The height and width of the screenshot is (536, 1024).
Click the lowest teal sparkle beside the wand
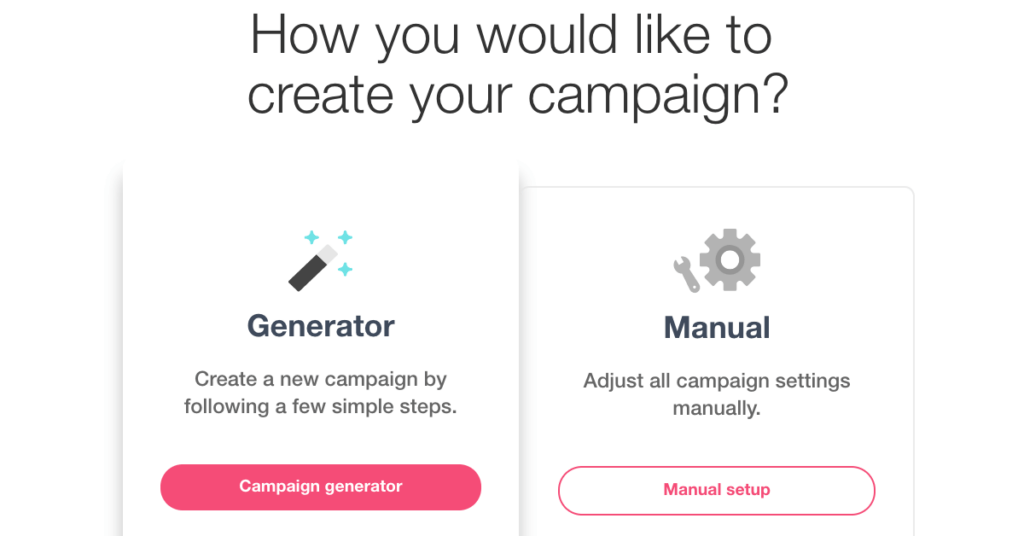(x=345, y=269)
